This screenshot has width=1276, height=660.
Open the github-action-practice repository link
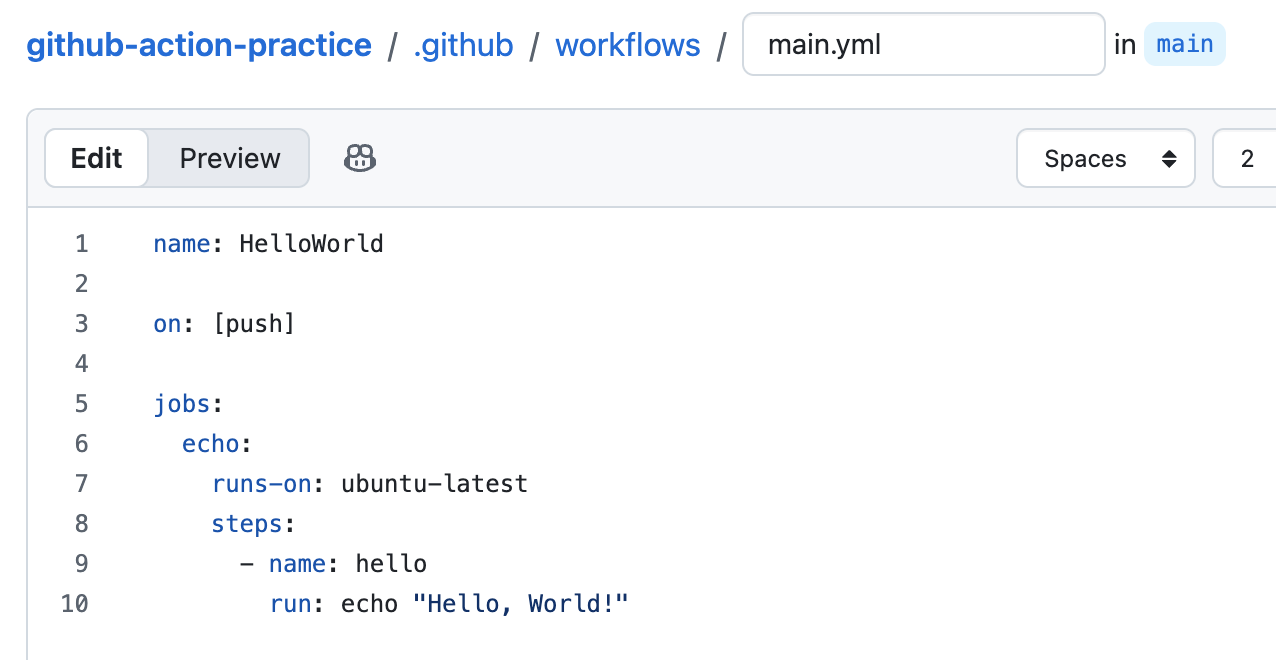coord(199,45)
